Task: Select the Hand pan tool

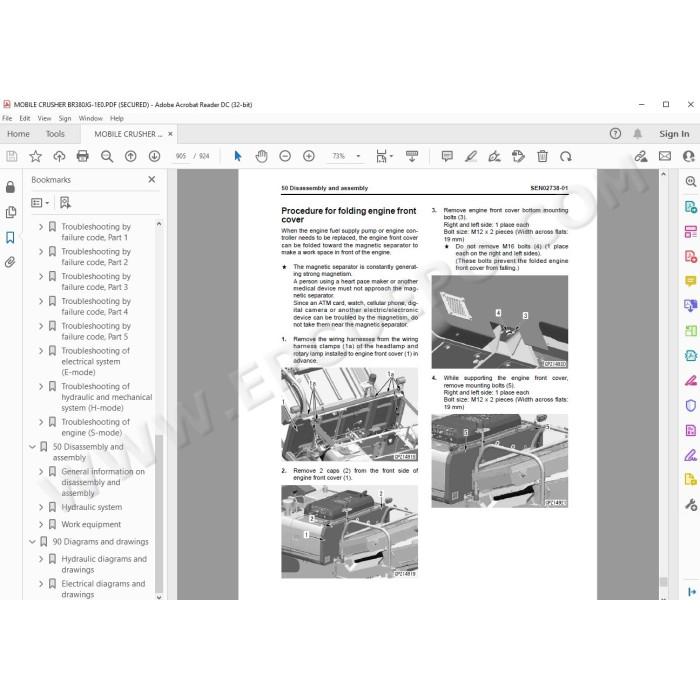Action: click(x=261, y=156)
